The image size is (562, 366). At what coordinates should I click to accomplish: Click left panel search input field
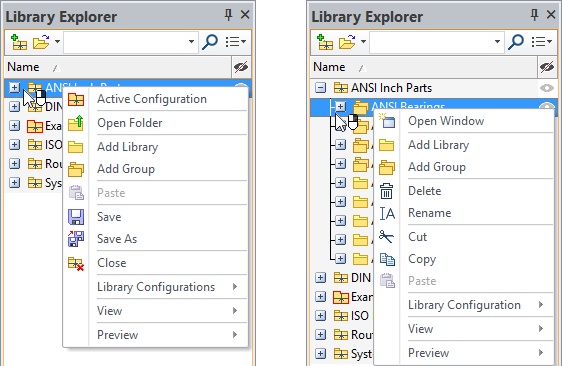click(125, 42)
